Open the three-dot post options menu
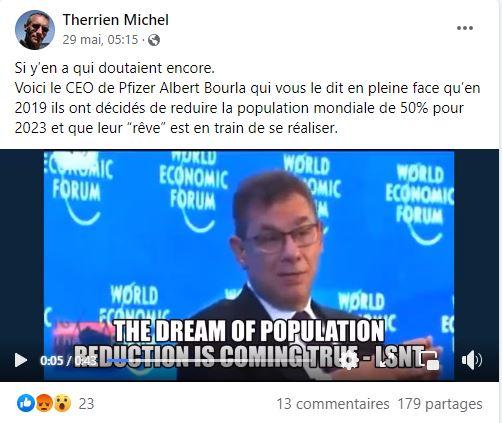This screenshot has height=423, width=502. [x=465, y=28]
